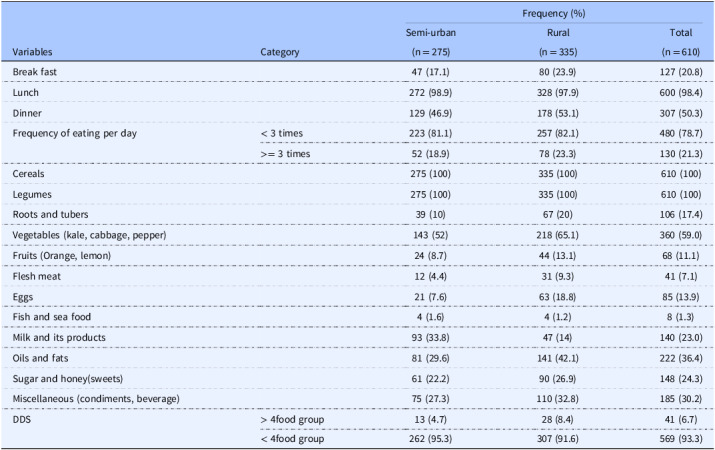Select the value '47 (14)'
715x450 pixels.
coord(558,338)
